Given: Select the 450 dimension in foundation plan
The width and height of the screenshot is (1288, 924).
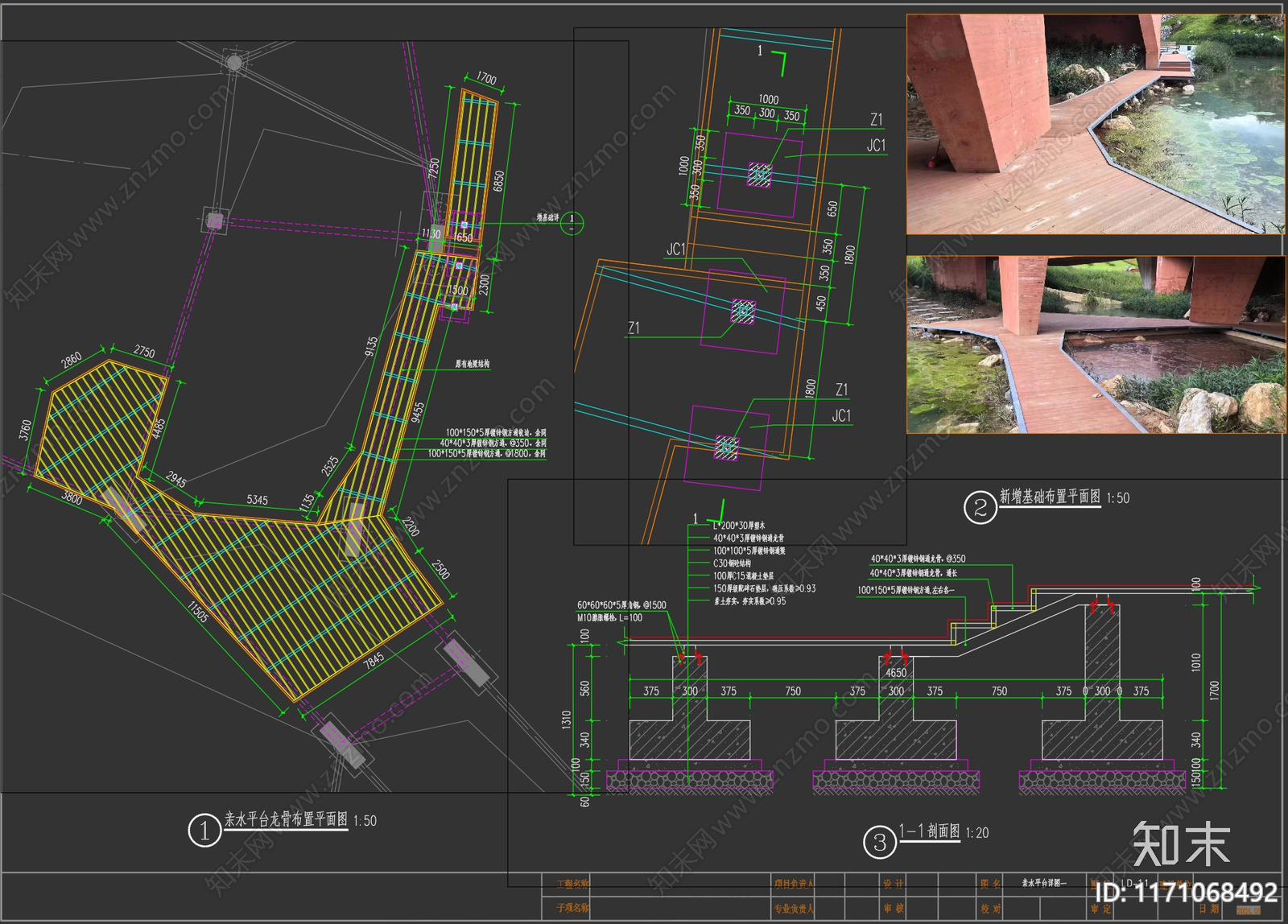Looking at the screenshot, I should point(821,303).
